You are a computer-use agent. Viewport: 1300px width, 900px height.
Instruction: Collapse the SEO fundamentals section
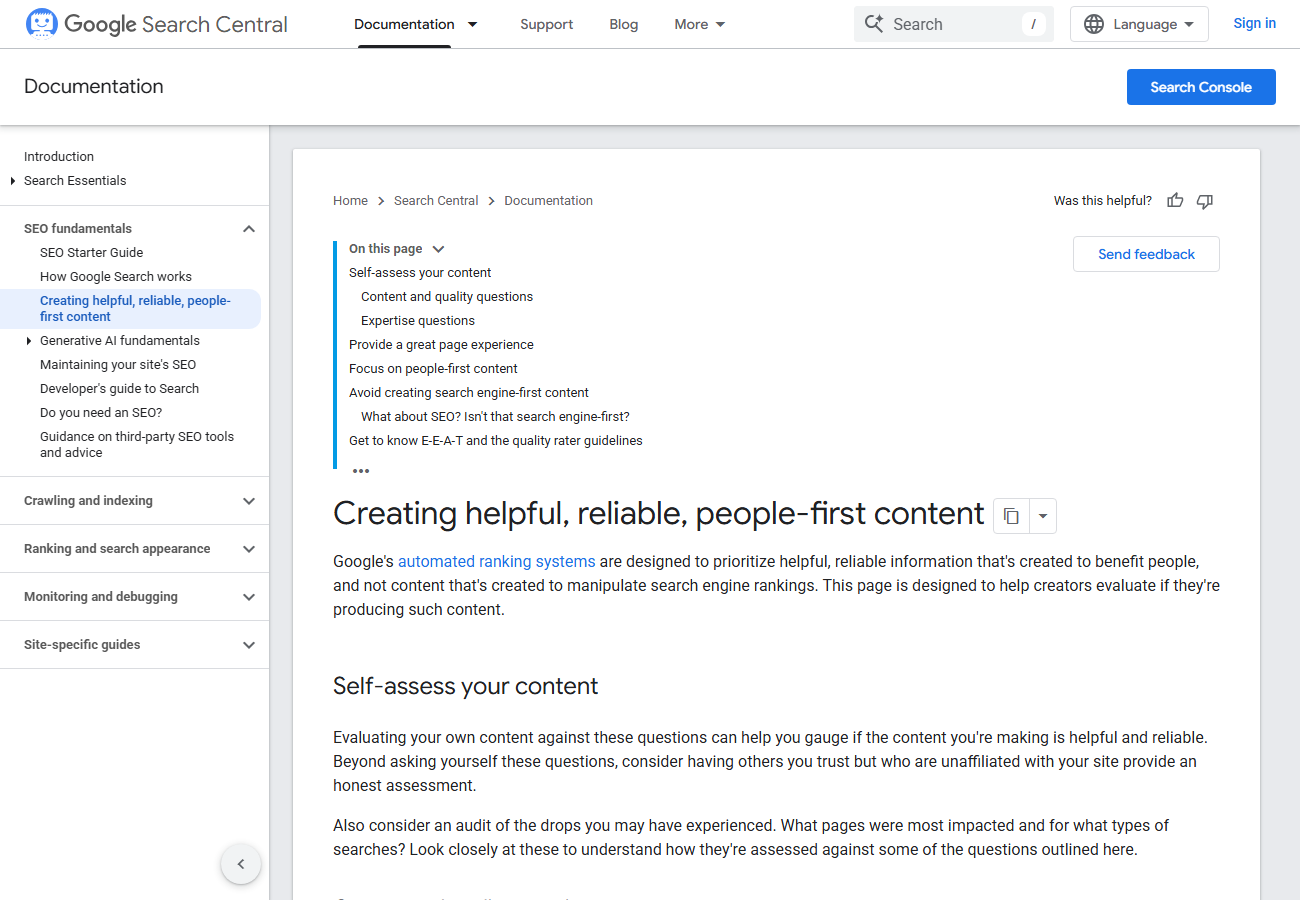pos(249,229)
